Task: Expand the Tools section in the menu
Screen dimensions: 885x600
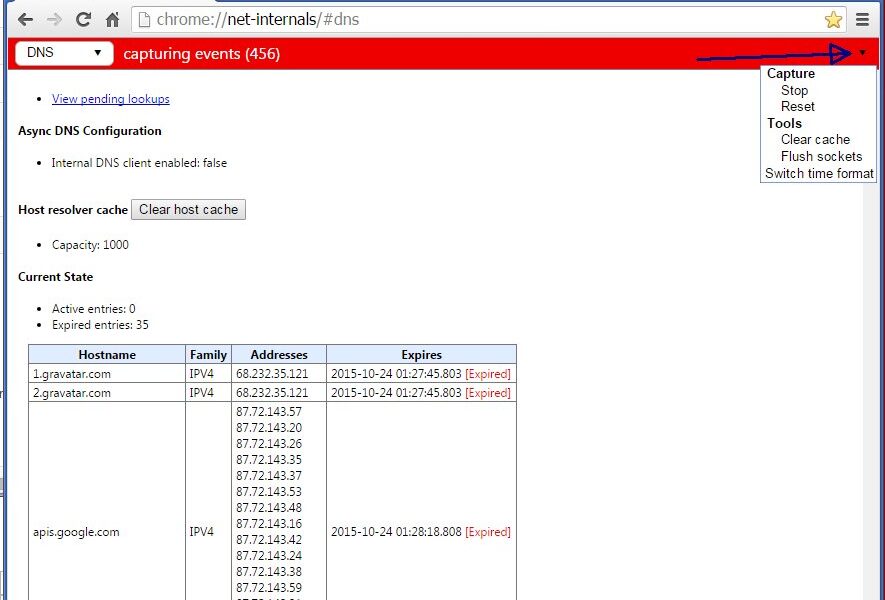Action: point(784,123)
